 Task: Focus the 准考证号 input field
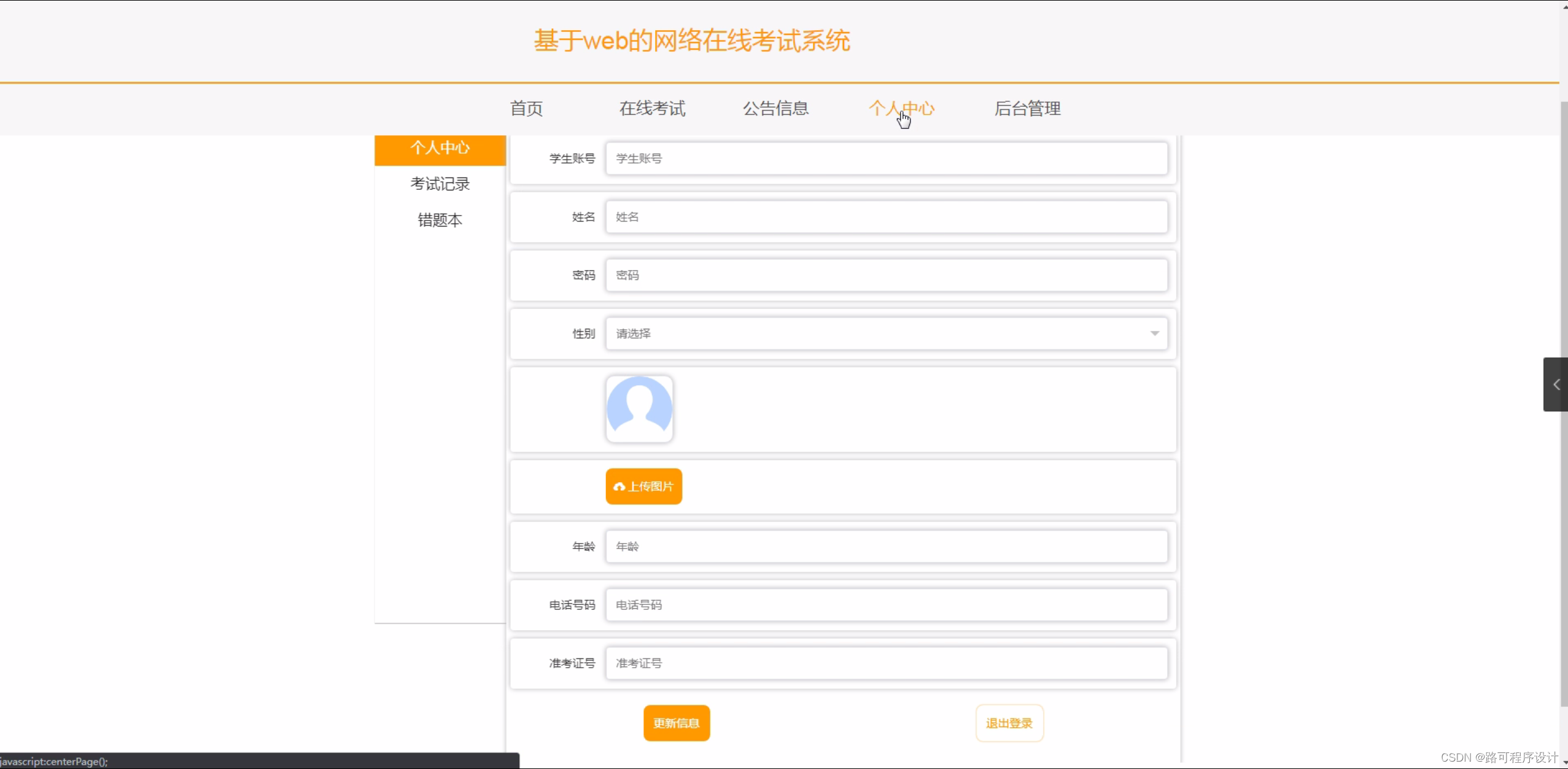[887, 663]
